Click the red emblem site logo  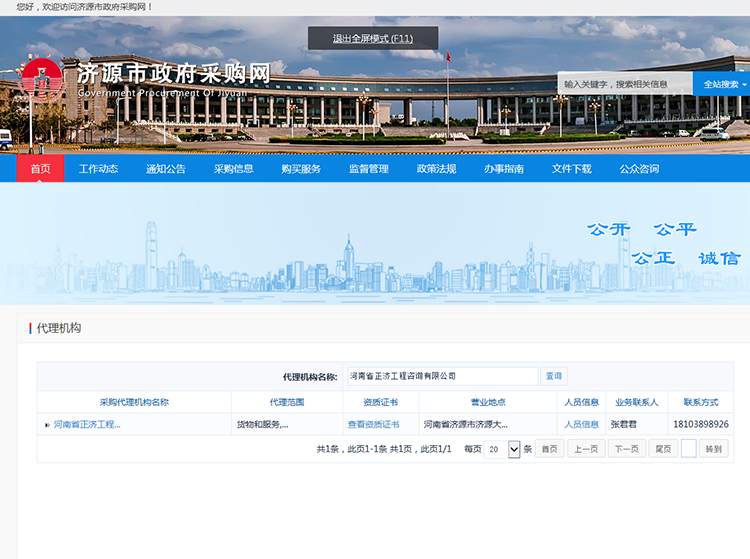click(40, 79)
